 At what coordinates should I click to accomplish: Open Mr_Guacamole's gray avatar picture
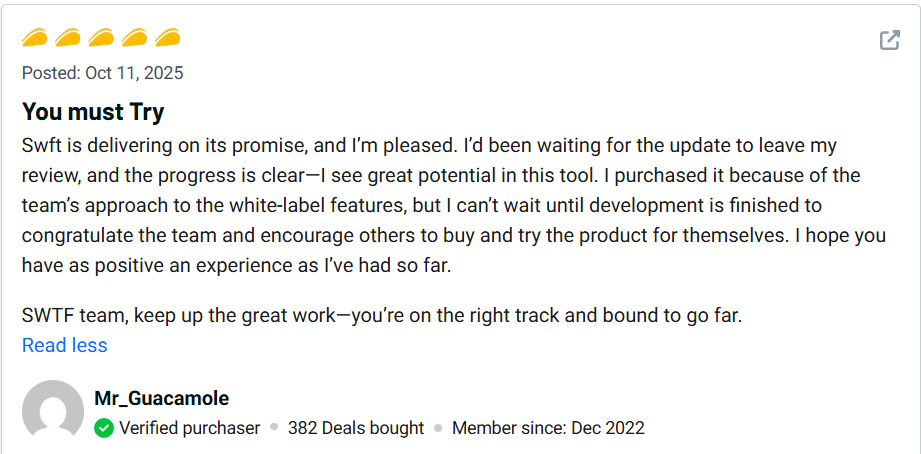tap(53, 411)
